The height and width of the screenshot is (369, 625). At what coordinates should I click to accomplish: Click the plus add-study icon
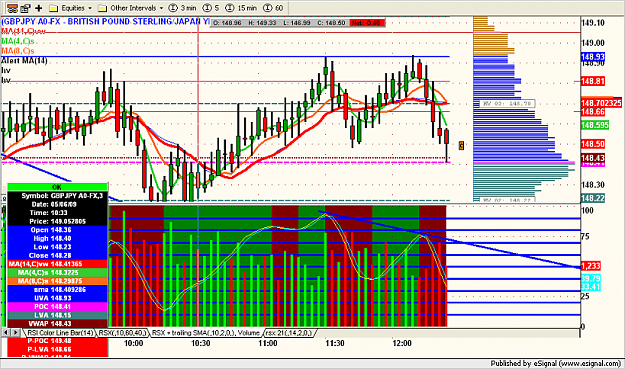pyautogui.click(x=39, y=8)
